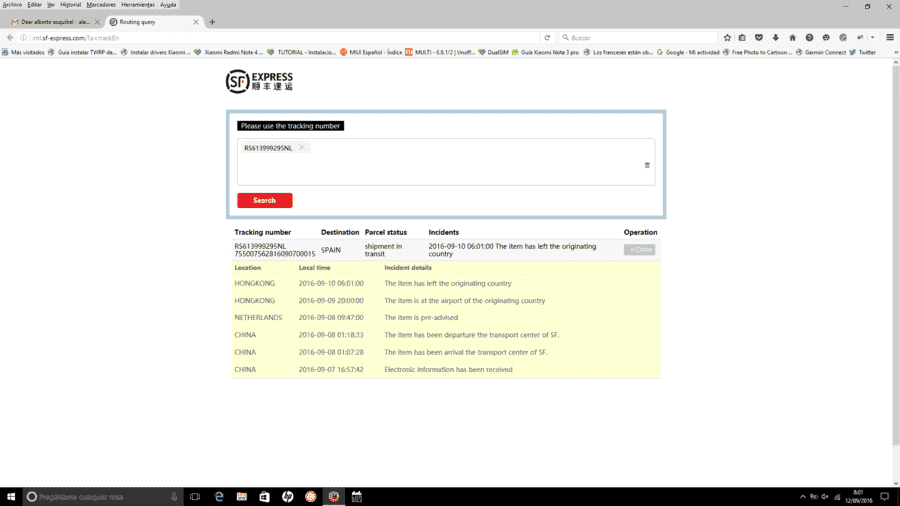The height and width of the screenshot is (506, 900).
Task: Go back with the back arrow
Action: pyautogui.click(x=10, y=38)
